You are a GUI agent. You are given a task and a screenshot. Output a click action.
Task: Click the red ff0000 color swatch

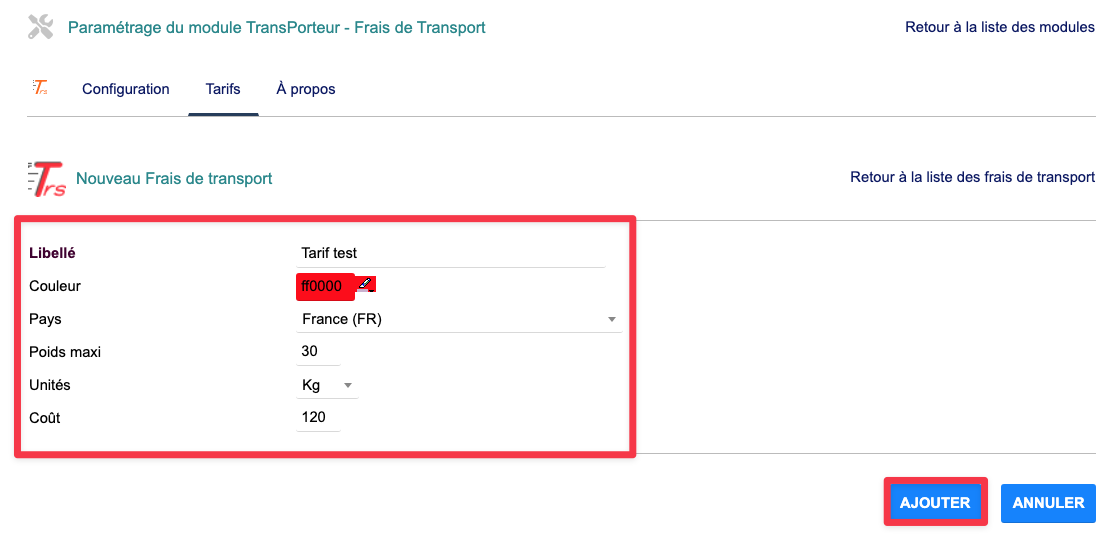[x=323, y=287]
